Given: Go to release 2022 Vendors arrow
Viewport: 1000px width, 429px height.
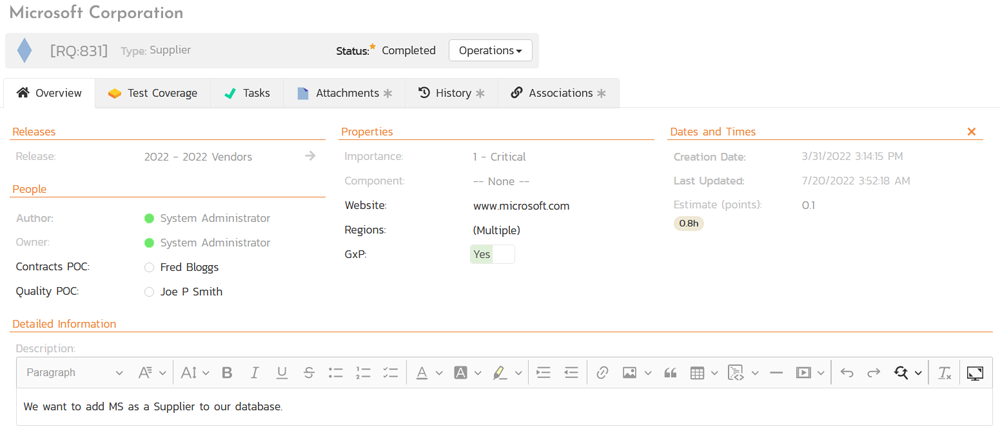Looking at the screenshot, I should point(310,156).
